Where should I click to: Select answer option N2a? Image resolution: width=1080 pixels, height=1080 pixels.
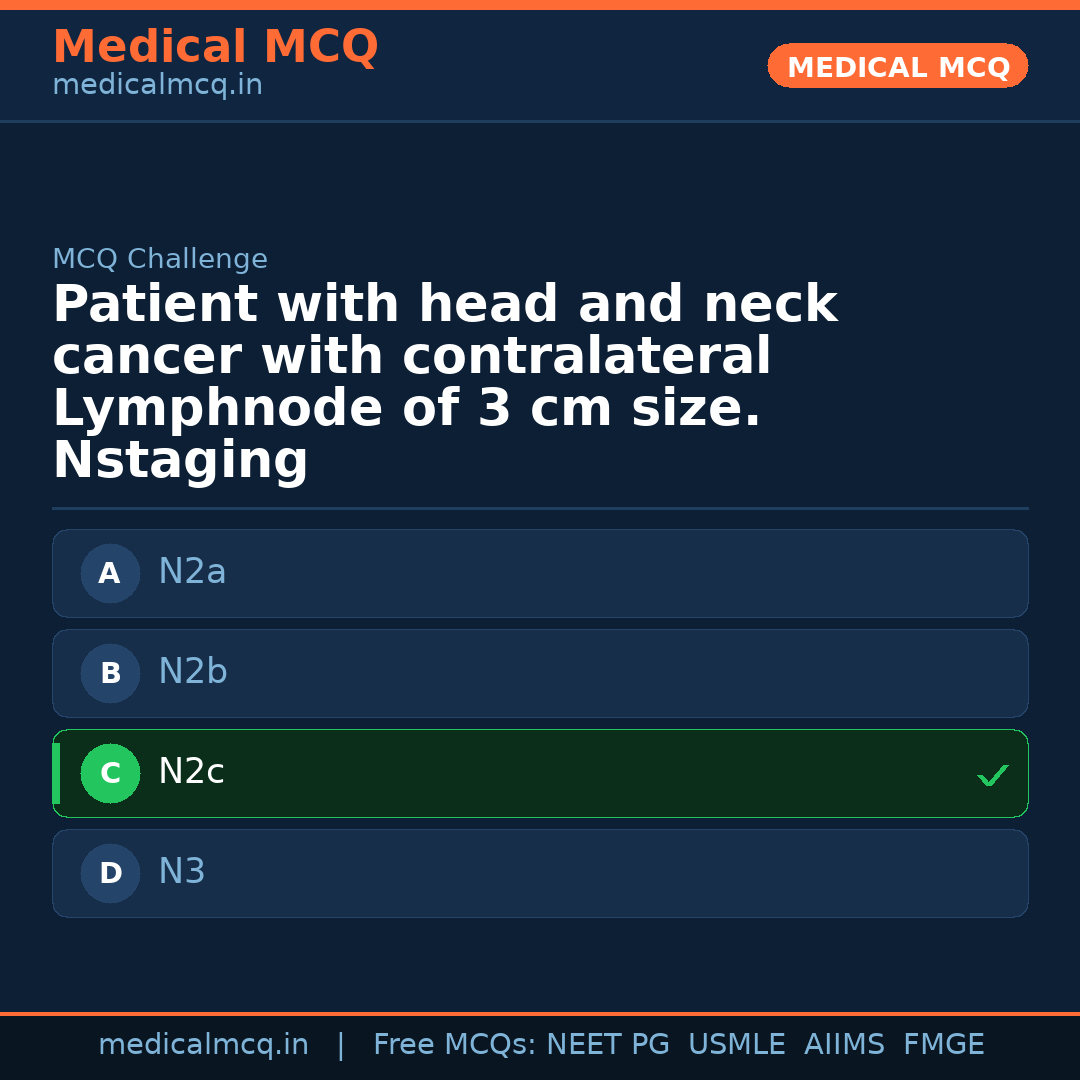click(x=540, y=573)
